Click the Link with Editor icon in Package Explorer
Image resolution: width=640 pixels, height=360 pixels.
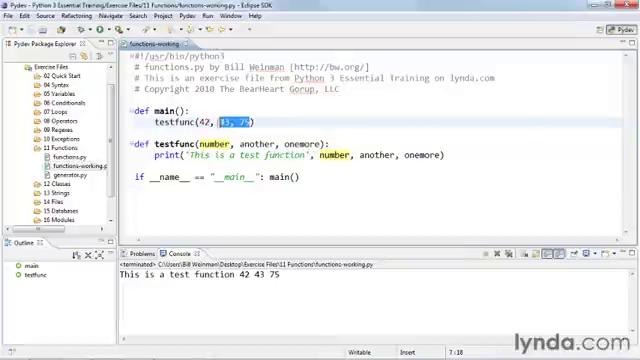84,56
